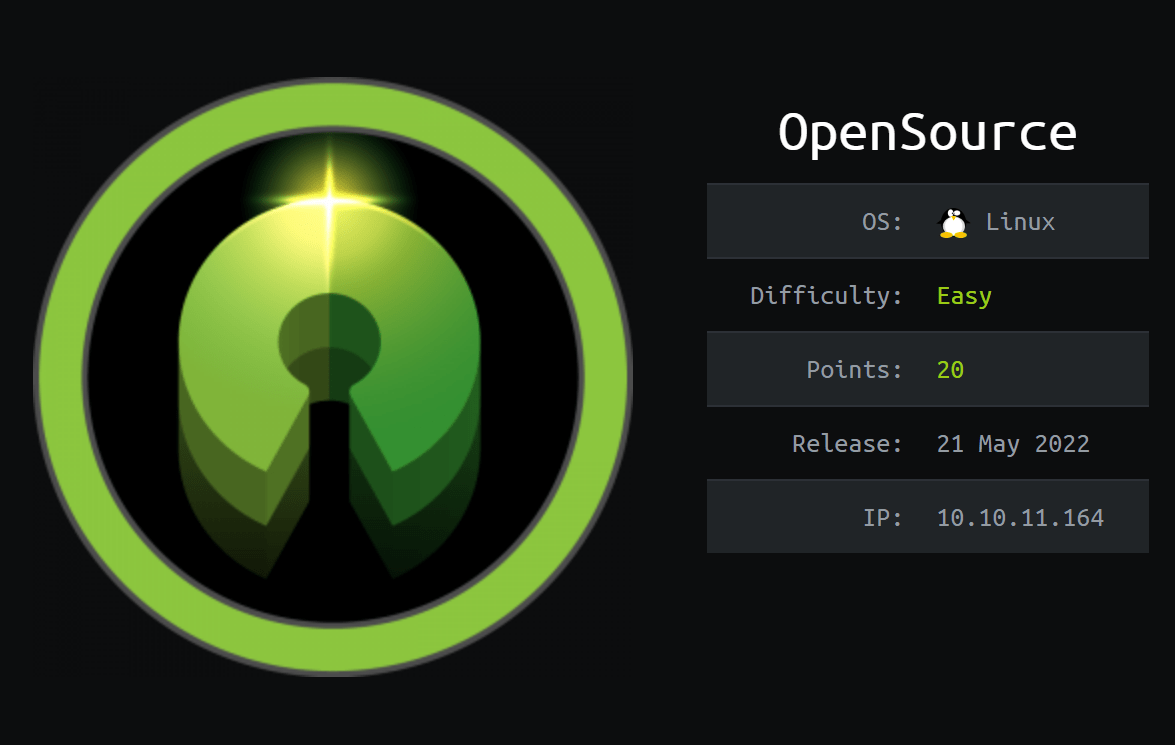1175x745 pixels.
Task: Click the IP address 10.10.11.164
Action: [1020, 517]
